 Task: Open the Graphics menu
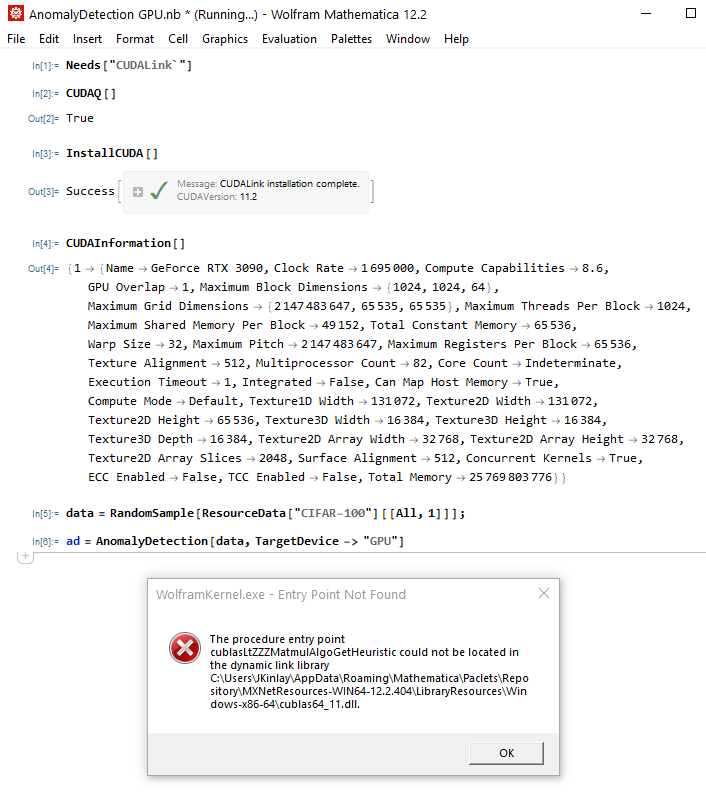coord(225,39)
